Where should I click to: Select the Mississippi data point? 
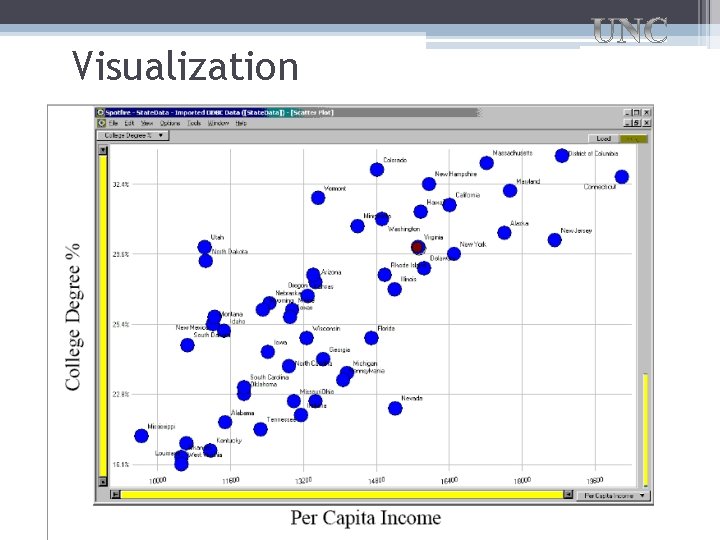(x=141, y=436)
